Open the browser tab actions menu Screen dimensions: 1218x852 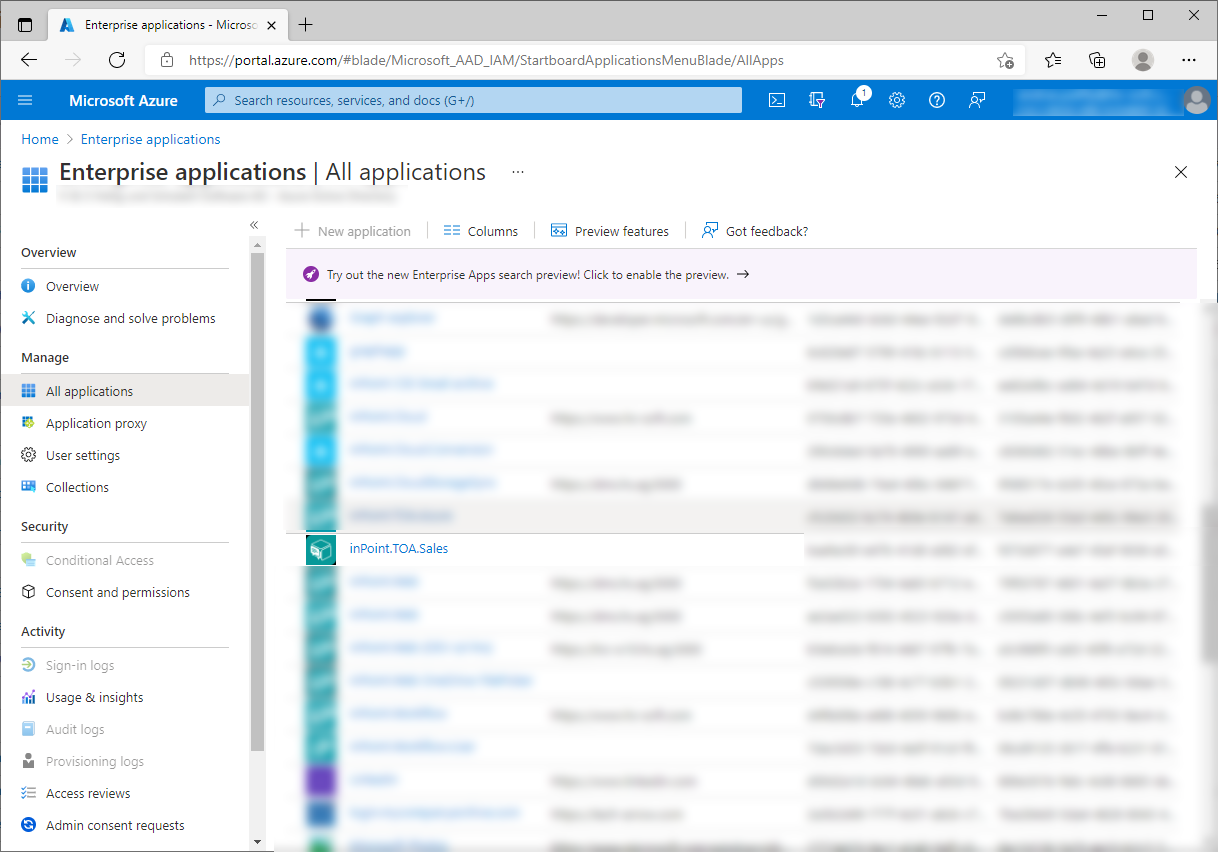pyautogui.click(x=25, y=24)
